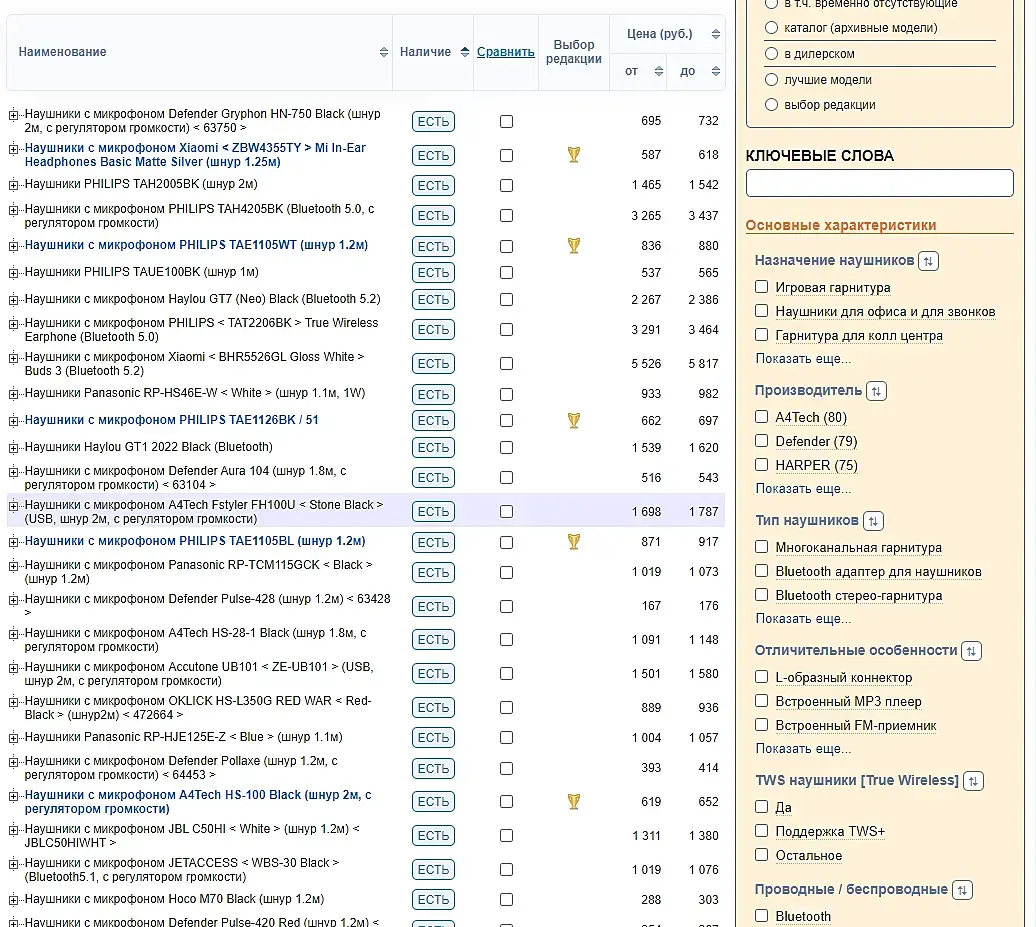Image resolution: width=1036 pixels, height=927 pixels.
Task: Check Поддержка TWS+ filter
Action: click(762, 831)
